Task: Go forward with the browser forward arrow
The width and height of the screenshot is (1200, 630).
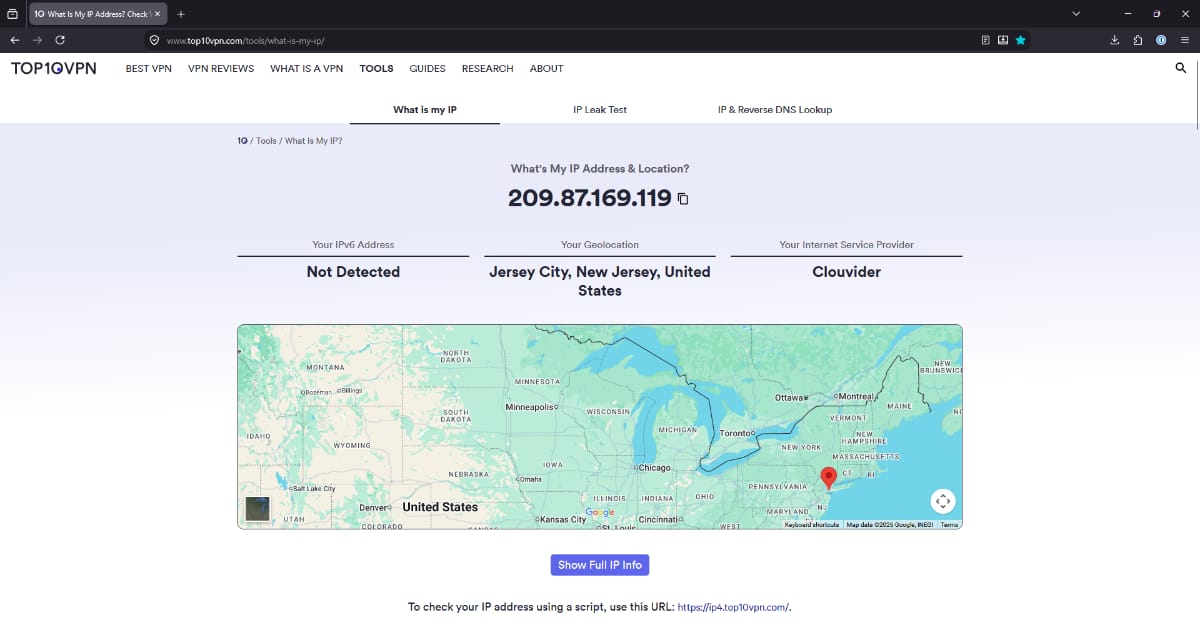Action: pos(38,40)
